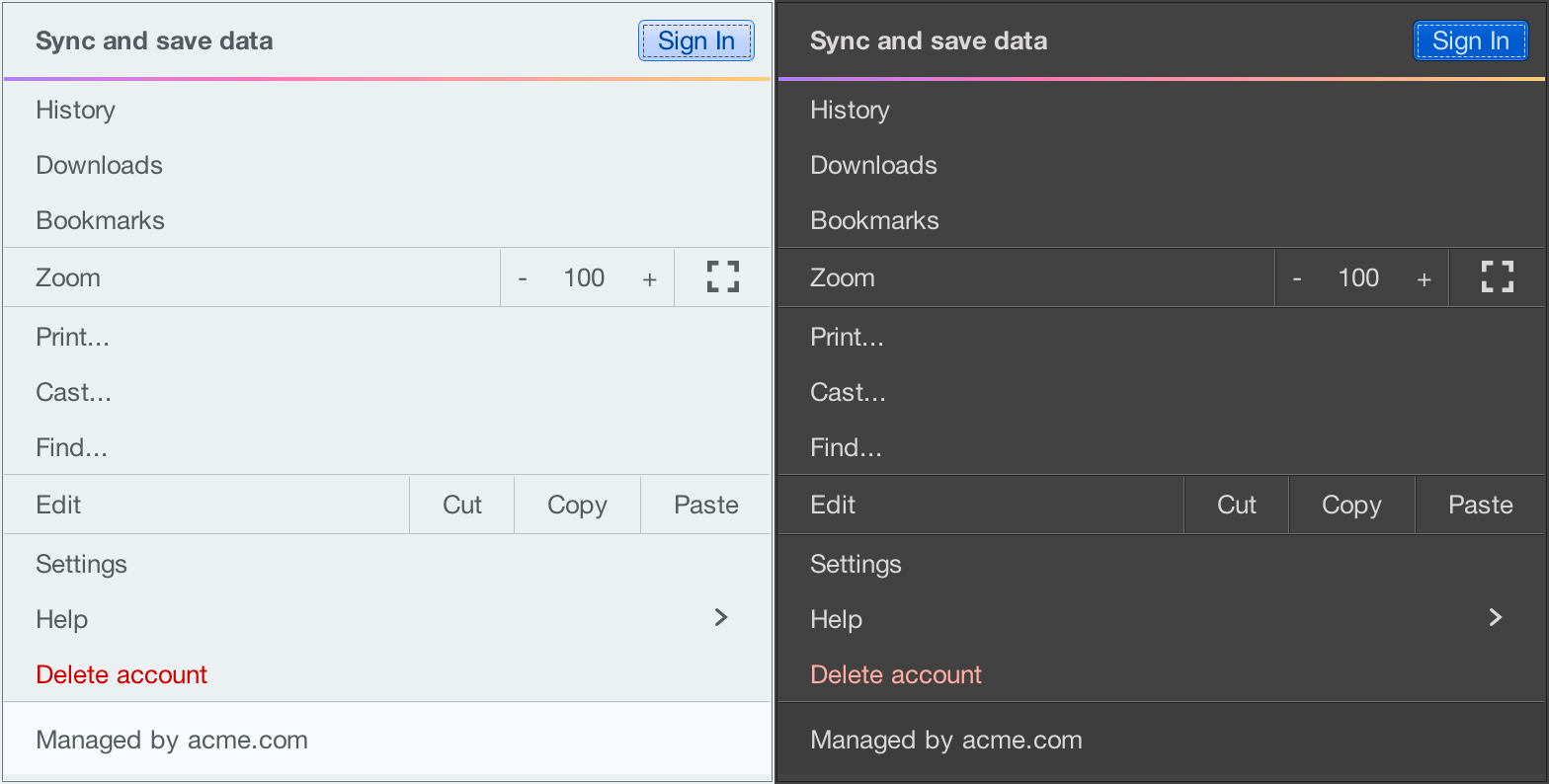
Task: Click Paste in the dark menu Edit row
Action: point(1480,506)
